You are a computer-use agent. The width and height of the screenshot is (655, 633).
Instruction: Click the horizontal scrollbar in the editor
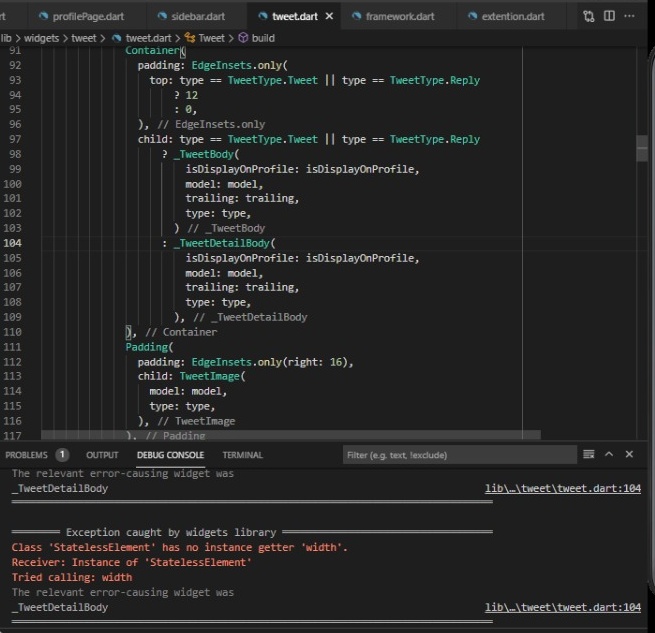(291, 435)
